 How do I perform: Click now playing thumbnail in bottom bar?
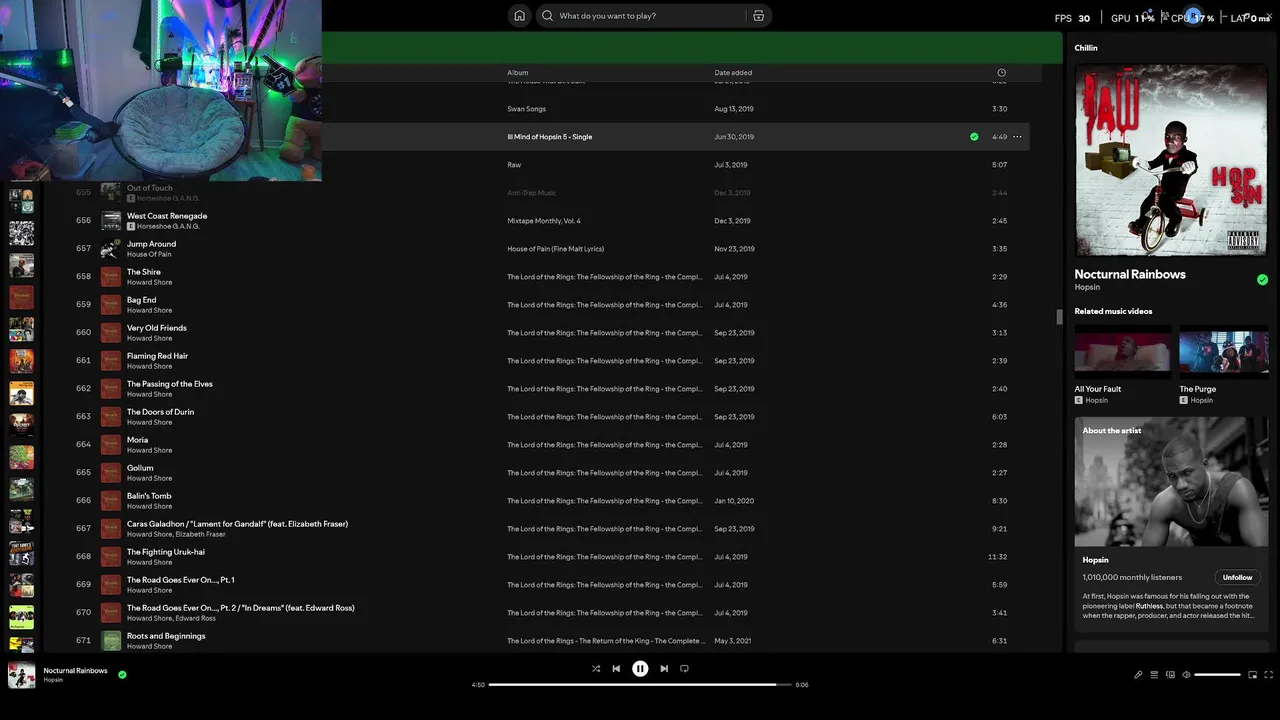coord(22,675)
